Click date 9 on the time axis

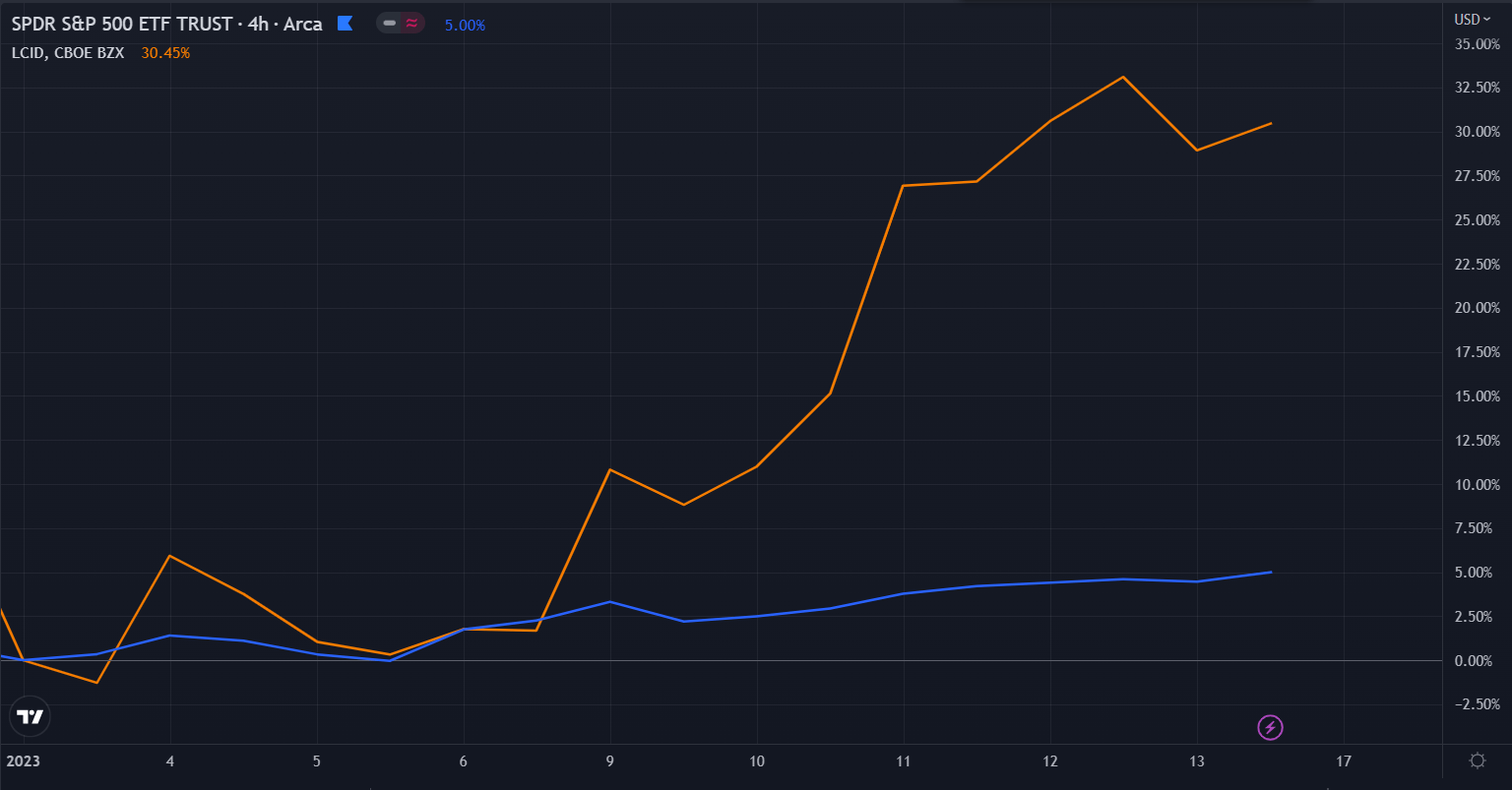pos(610,760)
